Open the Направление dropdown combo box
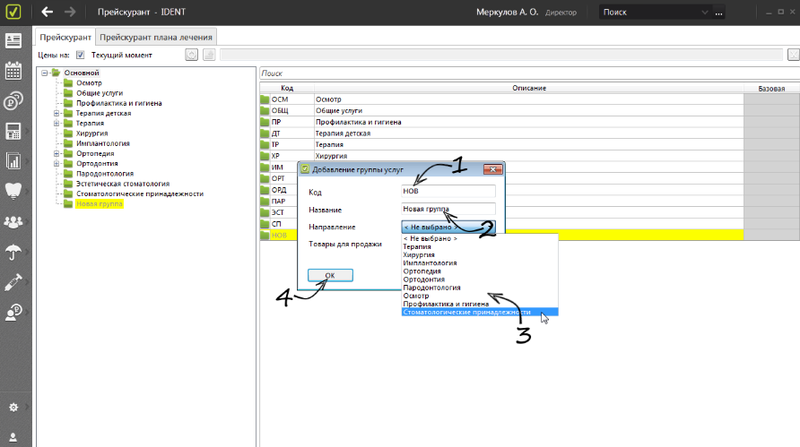 click(447, 227)
